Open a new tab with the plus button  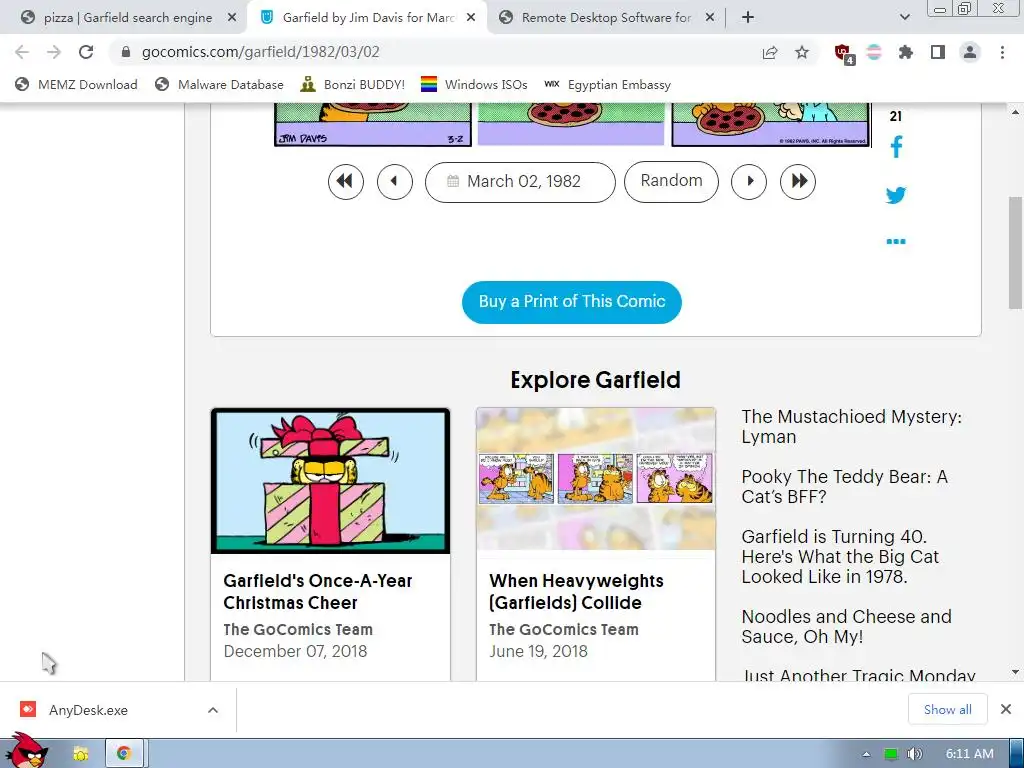(748, 18)
